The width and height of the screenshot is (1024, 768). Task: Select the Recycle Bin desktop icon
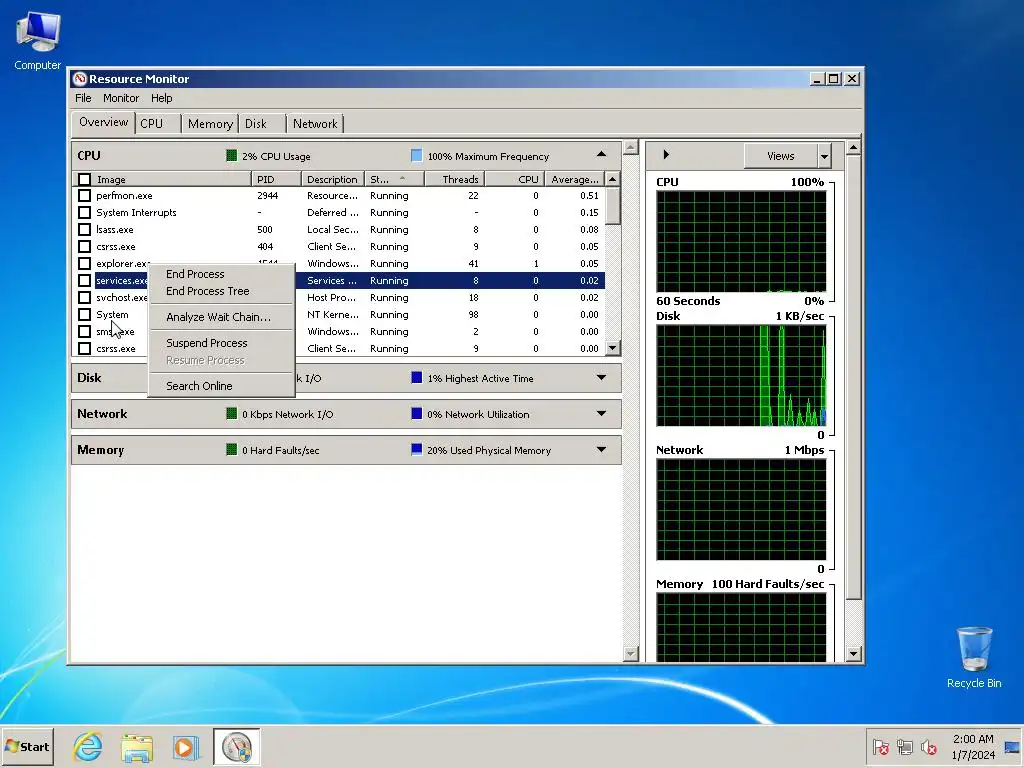[x=974, y=658]
